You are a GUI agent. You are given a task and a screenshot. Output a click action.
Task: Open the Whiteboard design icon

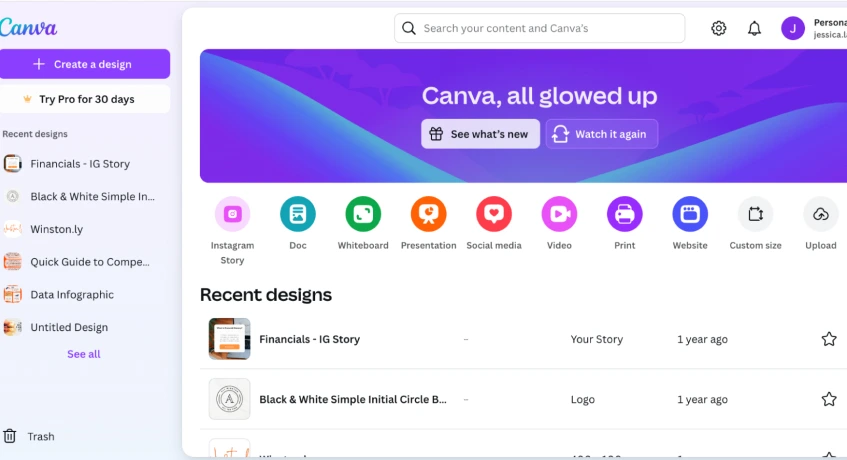(363, 214)
